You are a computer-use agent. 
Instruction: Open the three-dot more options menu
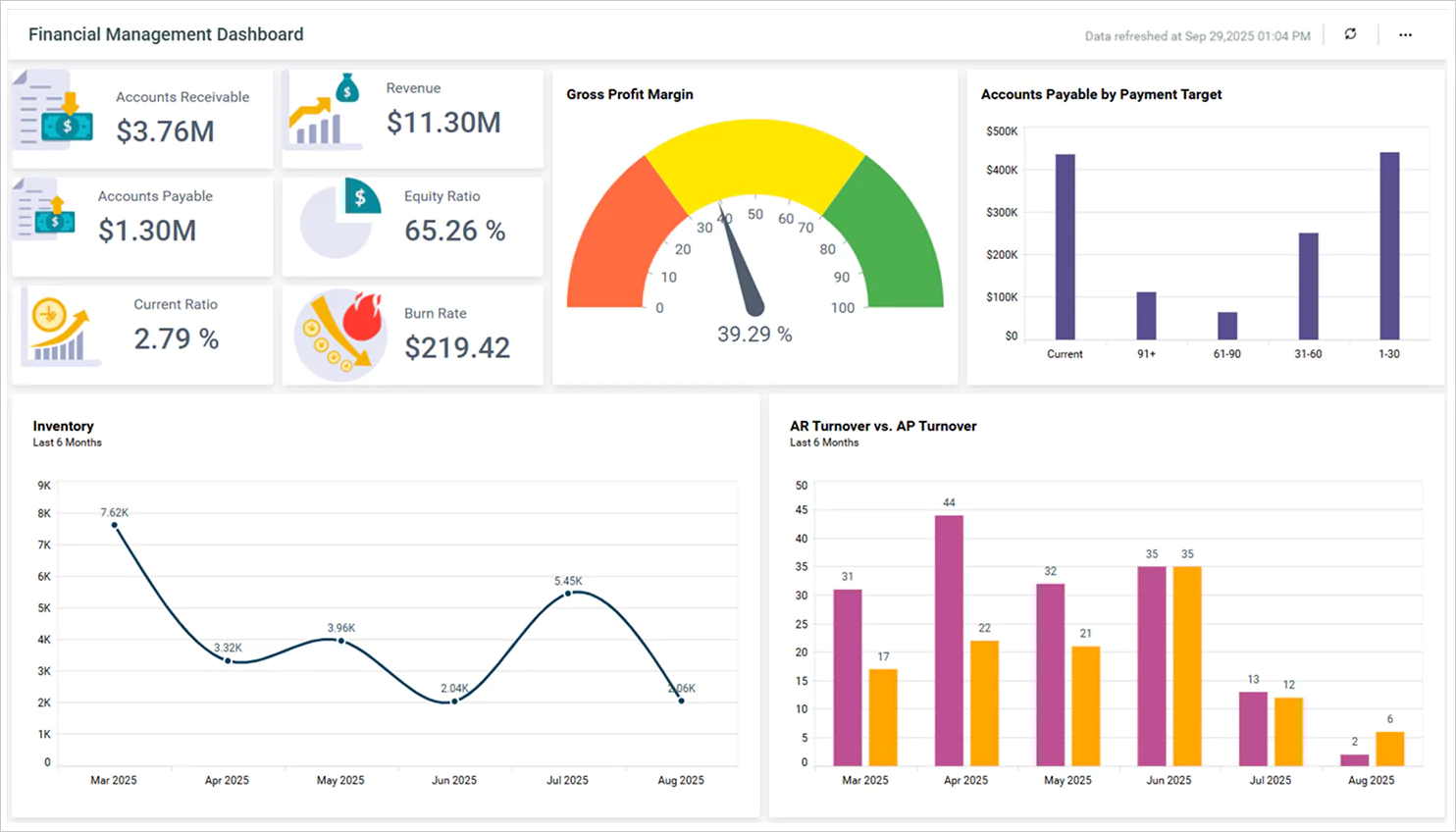(x=1405, y=34)
